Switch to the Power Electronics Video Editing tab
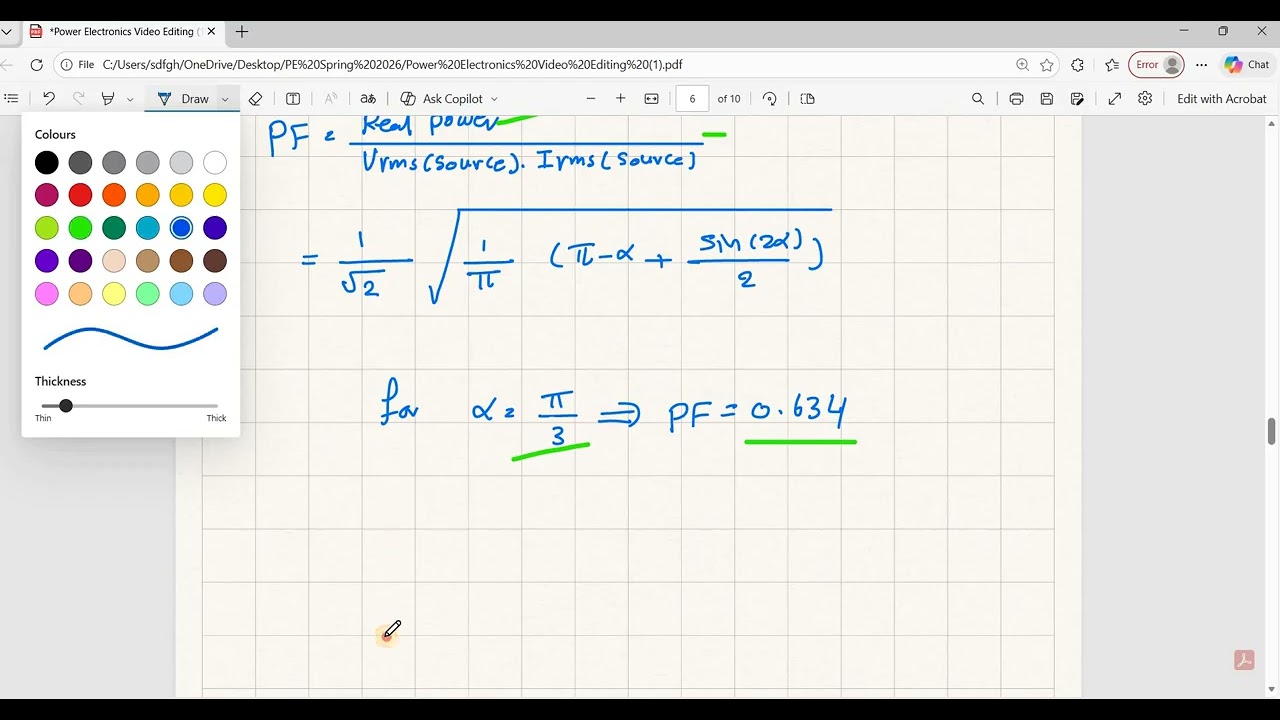Screen dimensions: 1280x720 [122, 32]
